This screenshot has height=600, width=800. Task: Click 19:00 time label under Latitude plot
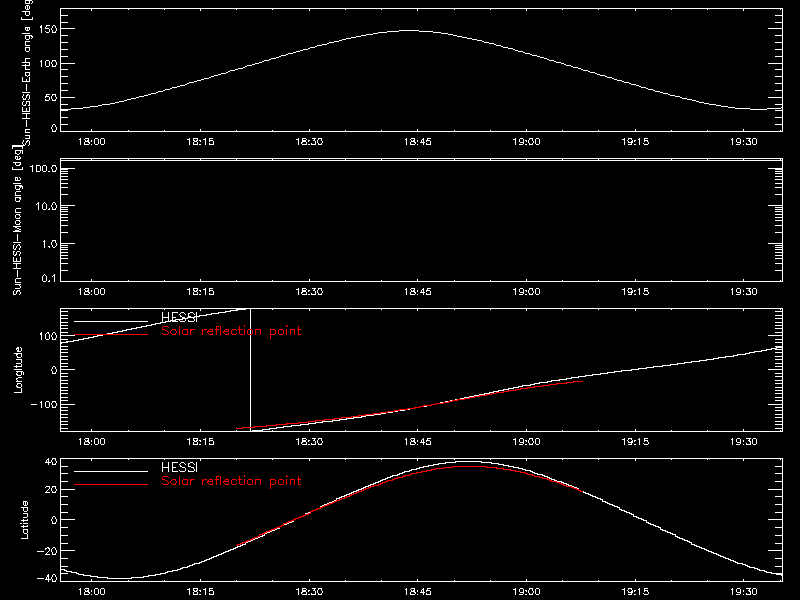tap(527, 592)
